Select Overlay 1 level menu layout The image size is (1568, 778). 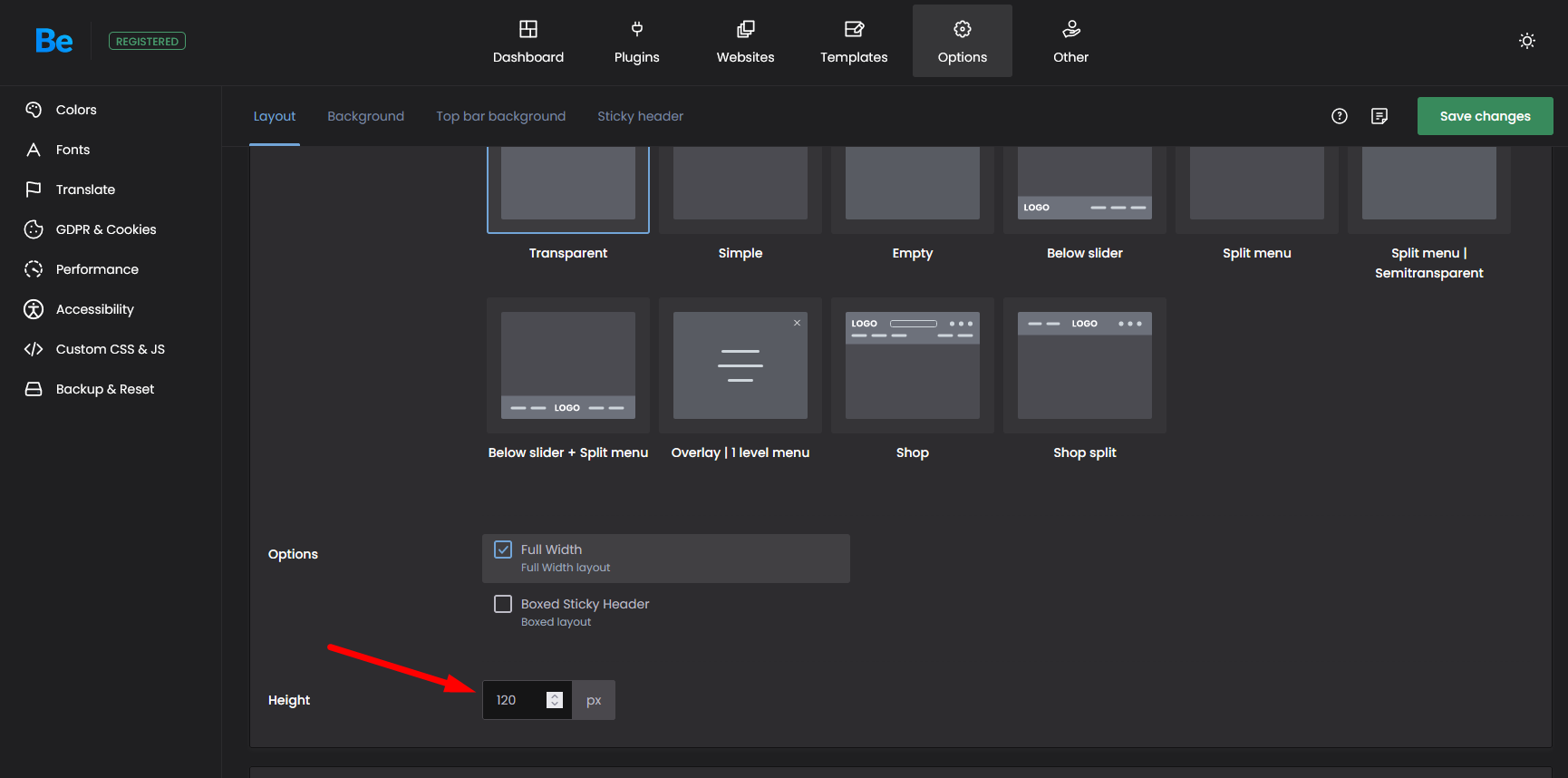point(740,365)
